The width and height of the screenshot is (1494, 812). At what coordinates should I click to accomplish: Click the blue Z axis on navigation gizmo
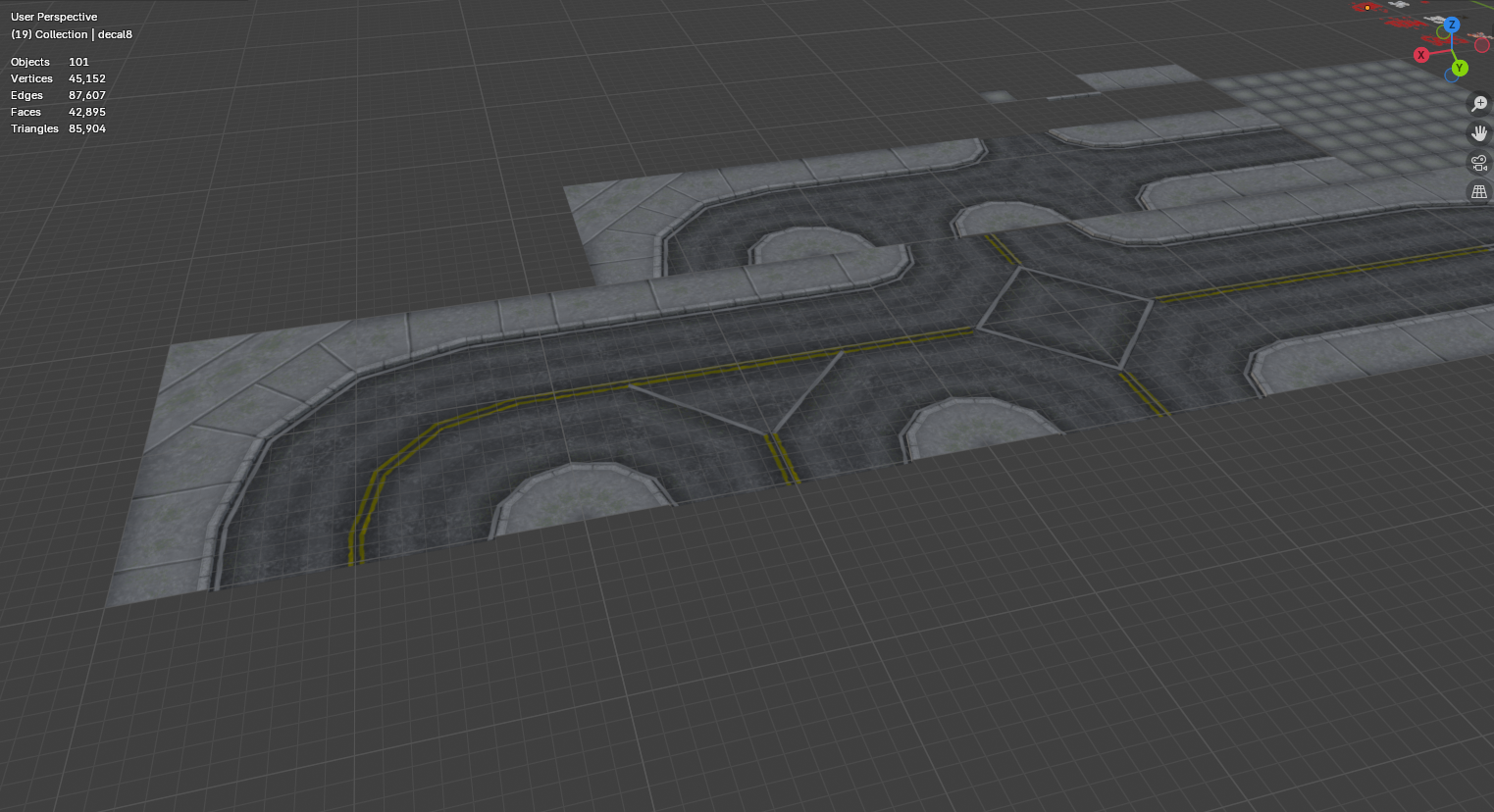(1452, 25)
